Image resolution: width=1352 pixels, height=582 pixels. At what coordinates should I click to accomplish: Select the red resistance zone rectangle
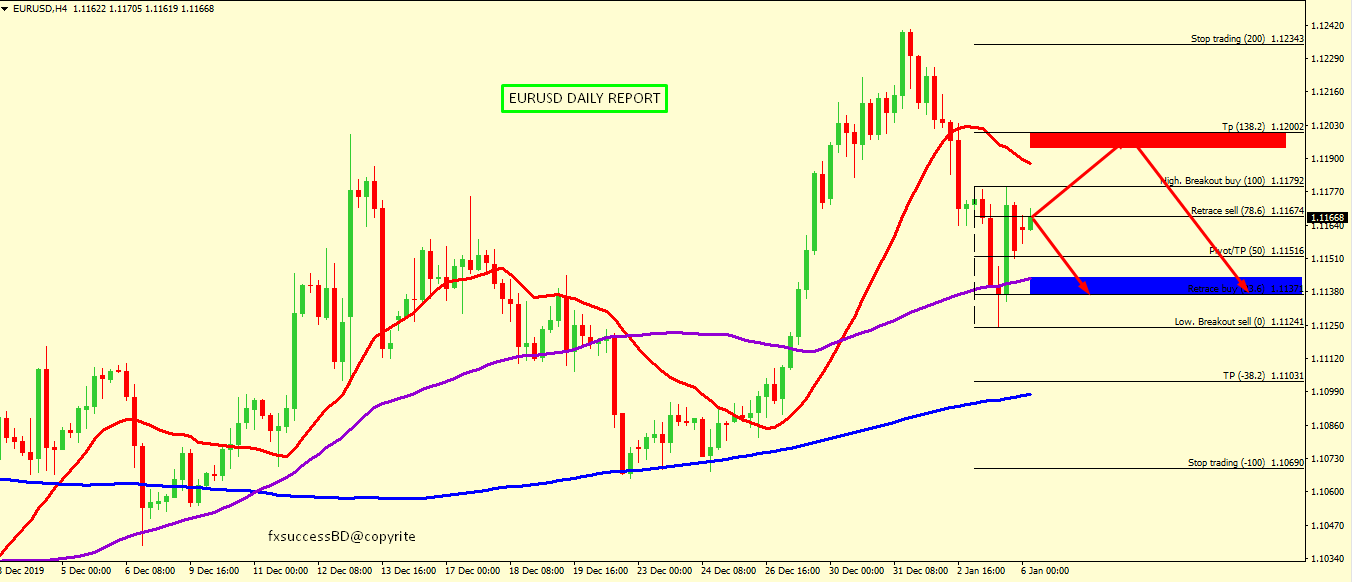(1157, 140)
